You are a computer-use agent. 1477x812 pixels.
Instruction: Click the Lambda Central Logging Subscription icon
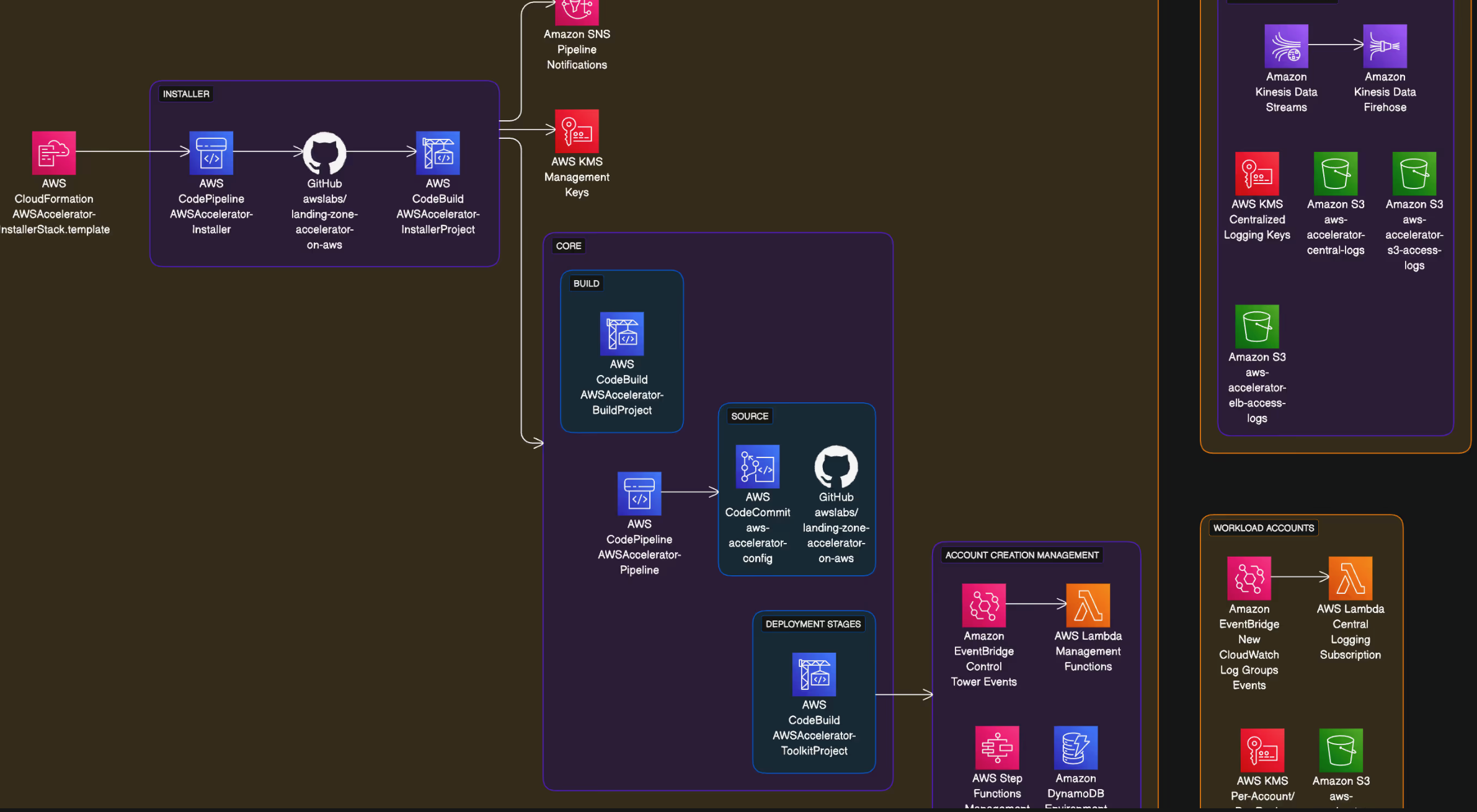pos(1351,578)
